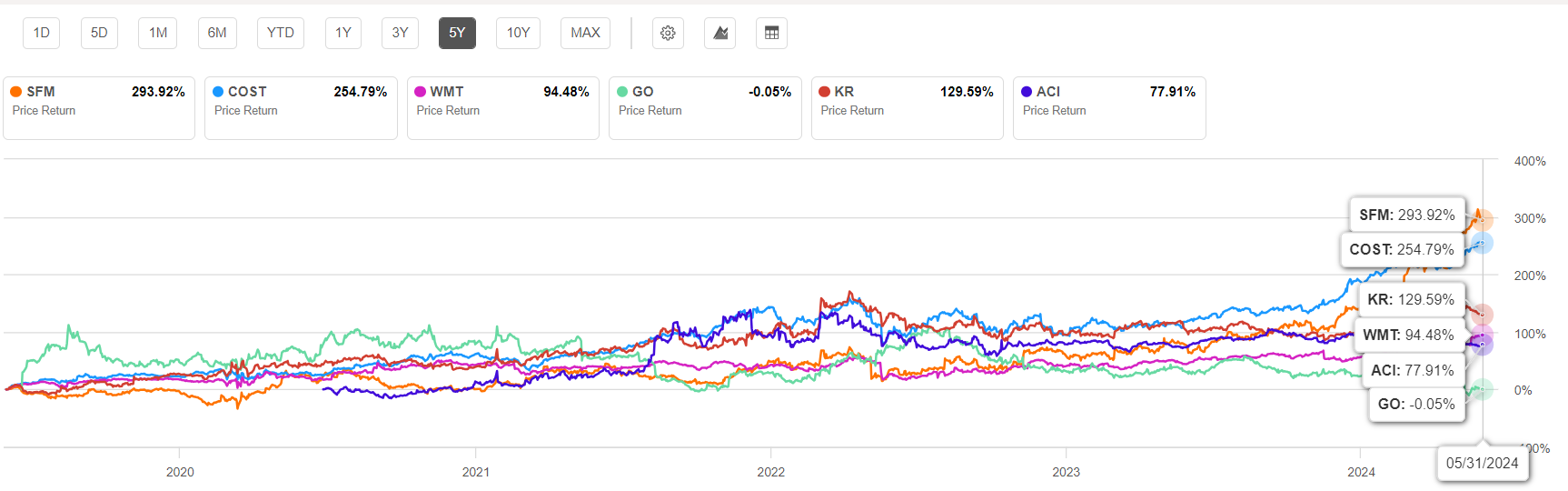Viewport: 1568px width, 491px height.
Task: Select the 3Y range button
Action: (400, 34)
